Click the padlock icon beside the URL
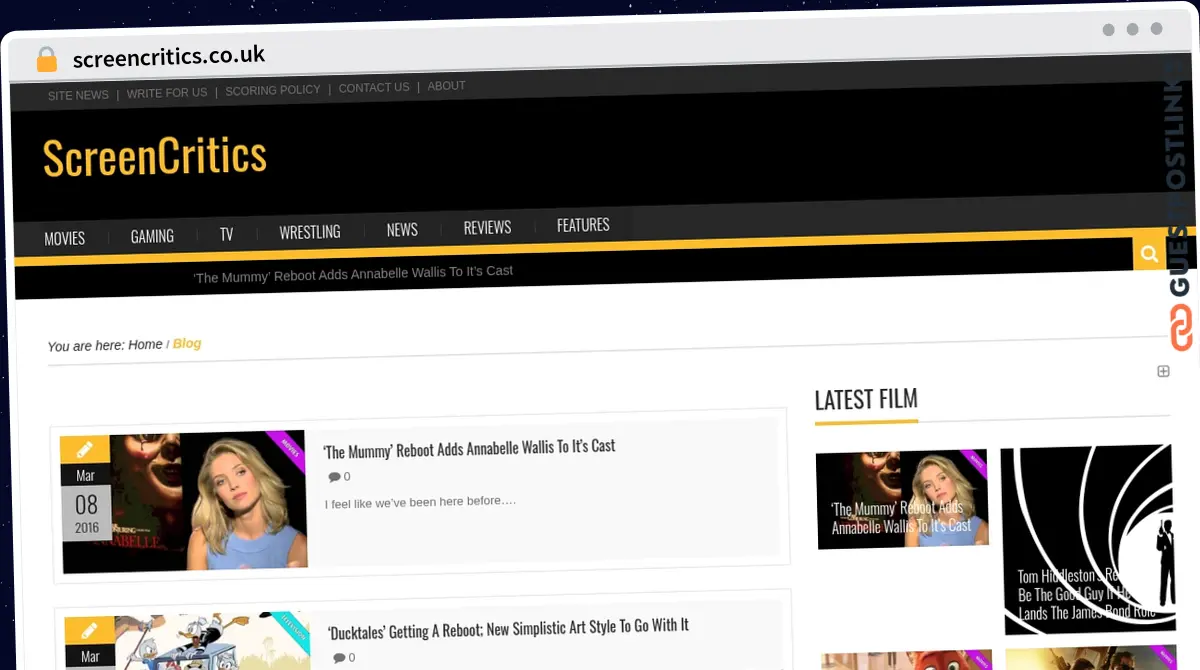The image size is (1200, 670). [x=46, y=59]
